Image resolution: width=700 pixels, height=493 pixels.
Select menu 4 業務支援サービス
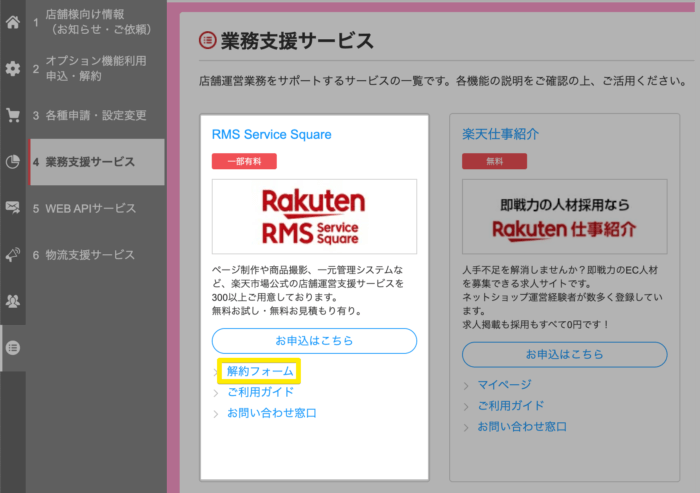(x=96, y=162)
